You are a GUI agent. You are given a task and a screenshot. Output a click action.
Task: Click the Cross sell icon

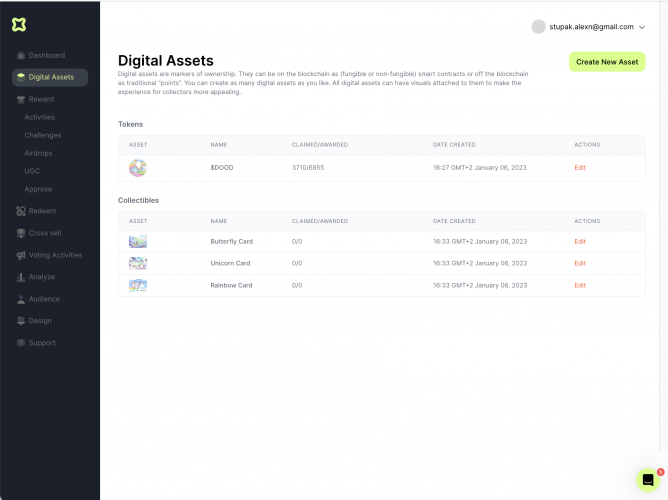pyautogui.click(x=20, y=233)
